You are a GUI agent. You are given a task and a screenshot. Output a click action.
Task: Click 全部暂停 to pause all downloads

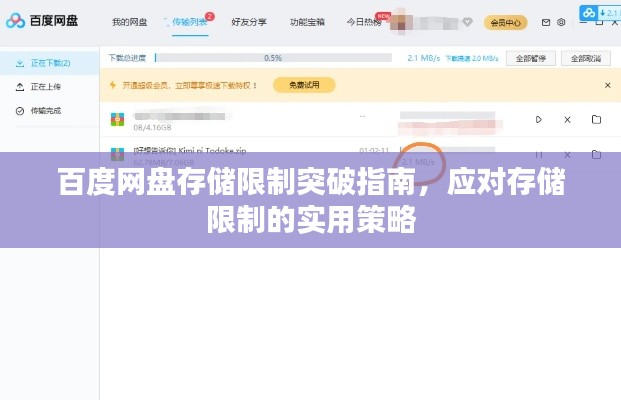[531, 58]
